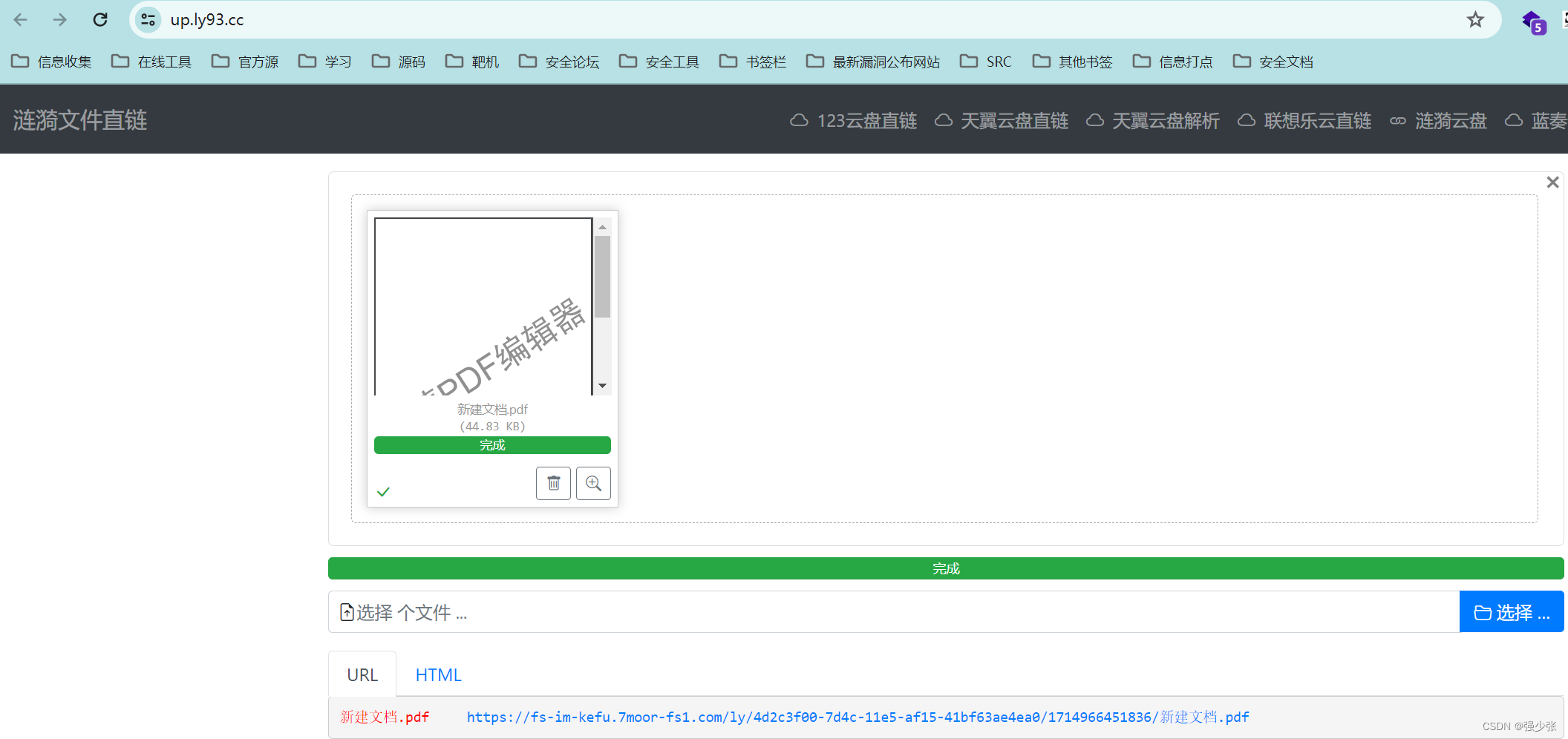Screen dimensions: 1568x739
Task: Open the 在线工具 bookmark folder
Action: click(152, 62)
